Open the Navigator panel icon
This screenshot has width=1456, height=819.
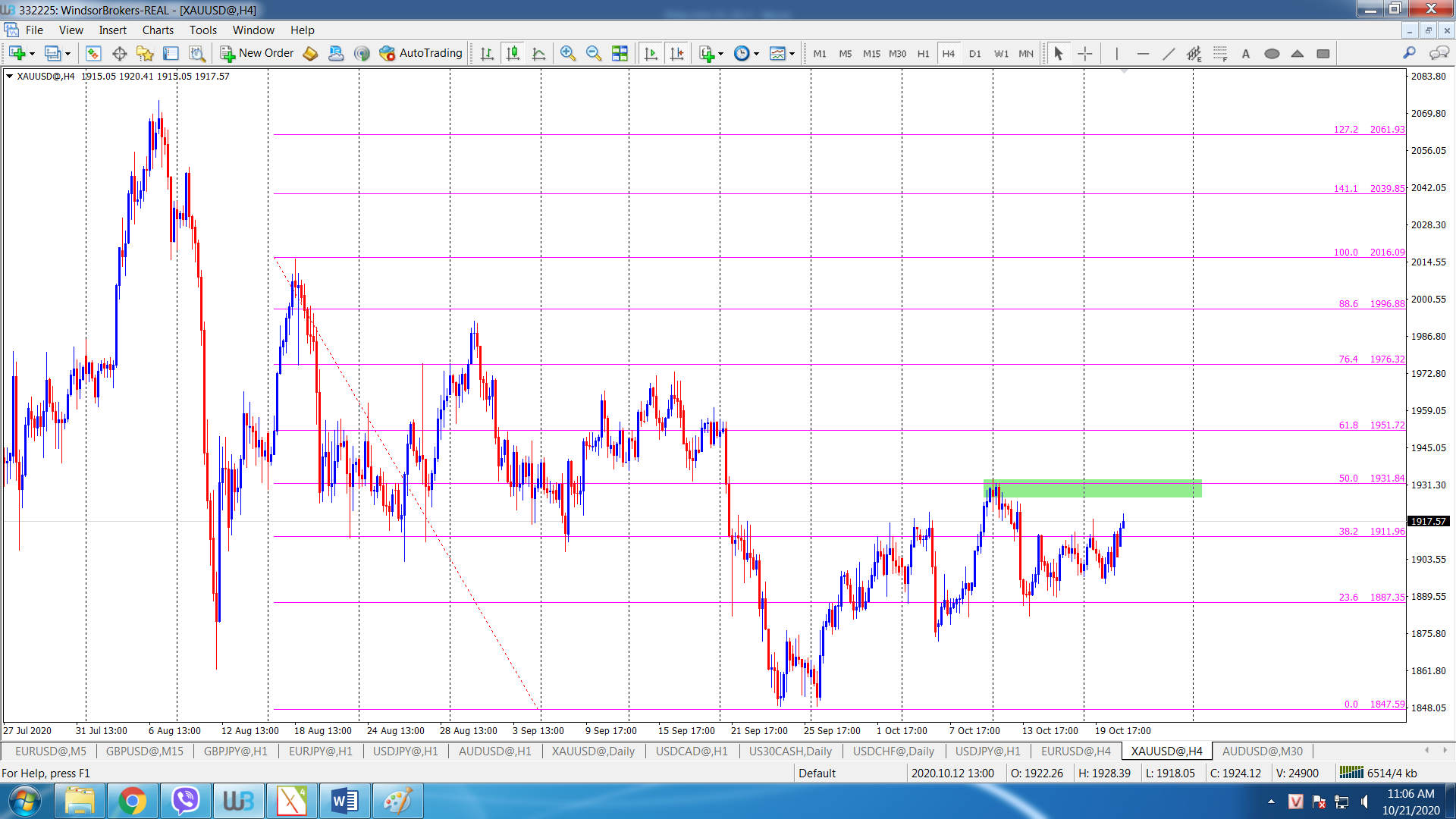[145, 53]
